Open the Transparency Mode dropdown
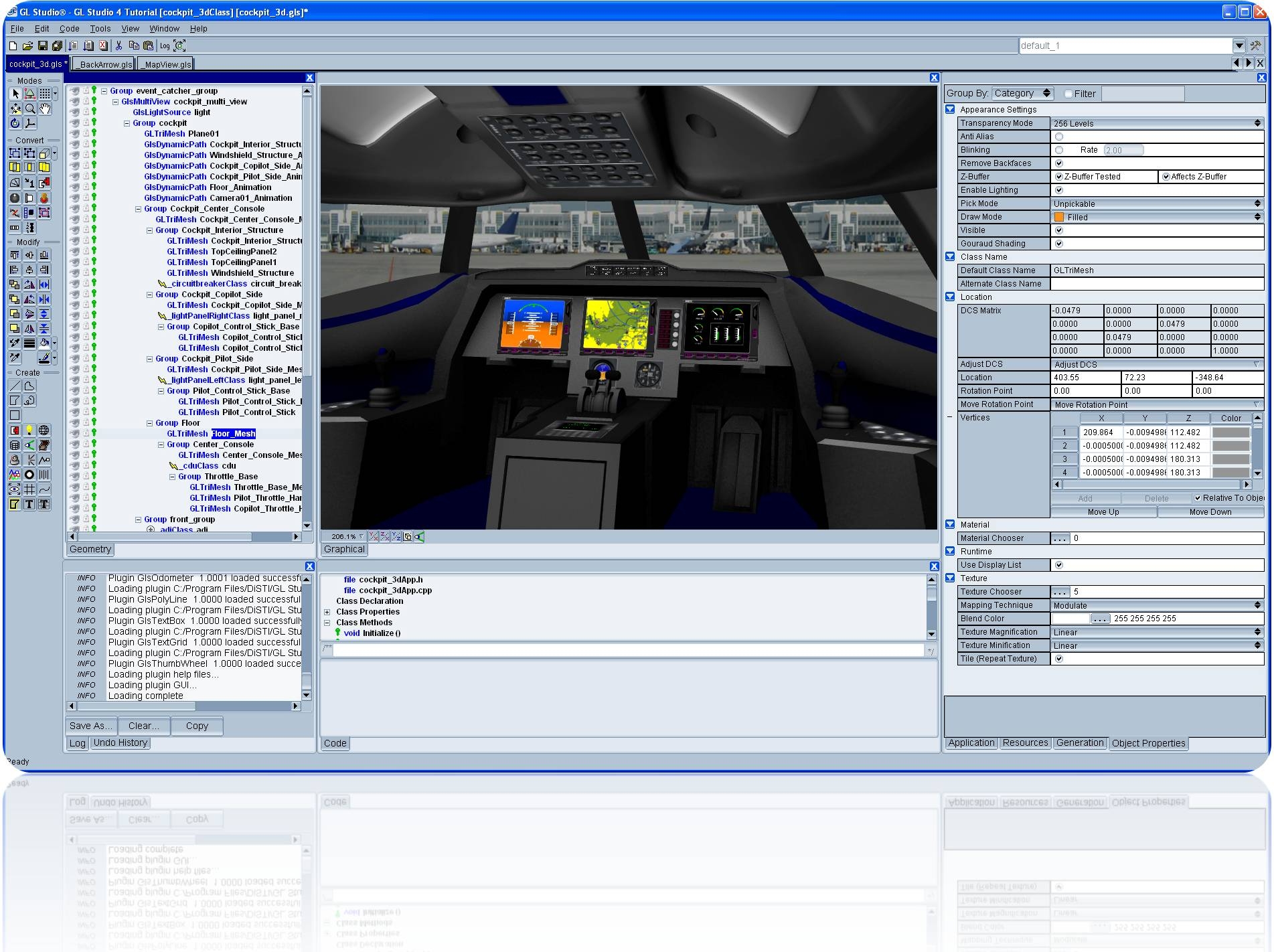Viewport: 1274px width, 952px height. click(x=1157, y=123)
